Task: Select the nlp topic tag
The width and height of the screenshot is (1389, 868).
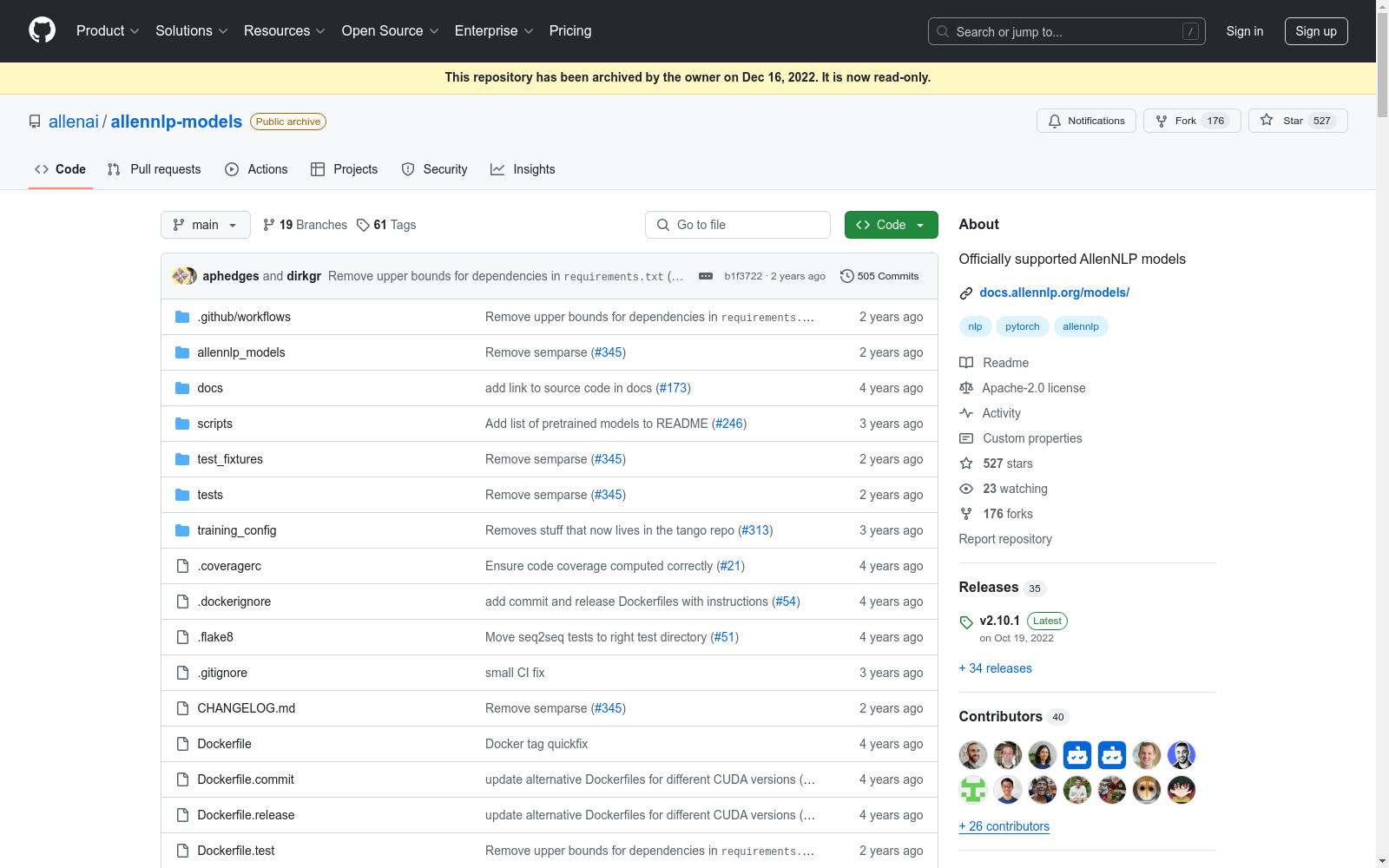Action: point(975,326)
